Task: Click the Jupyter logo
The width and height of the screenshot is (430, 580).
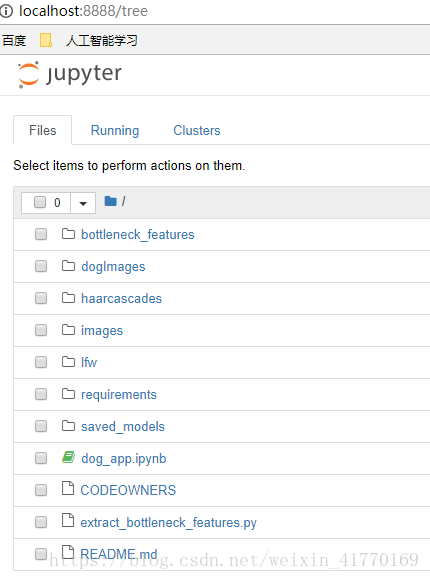Action: 70,74
